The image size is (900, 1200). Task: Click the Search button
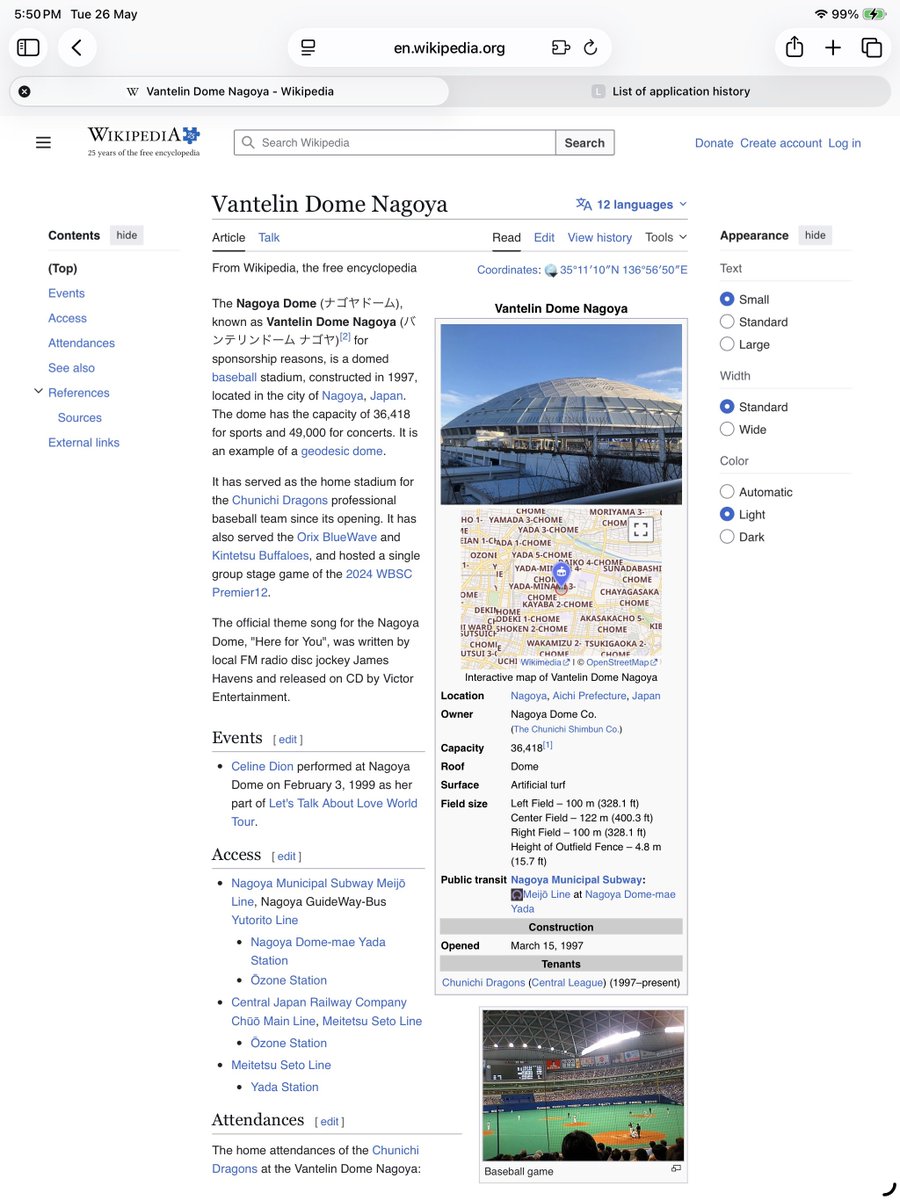point(585,143)
